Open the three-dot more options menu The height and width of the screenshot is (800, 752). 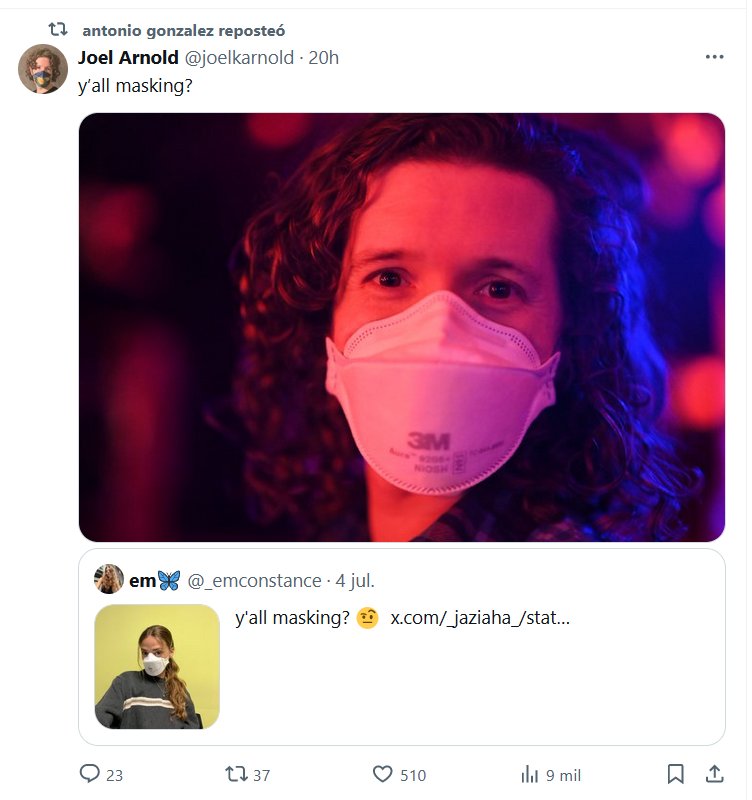714,57
